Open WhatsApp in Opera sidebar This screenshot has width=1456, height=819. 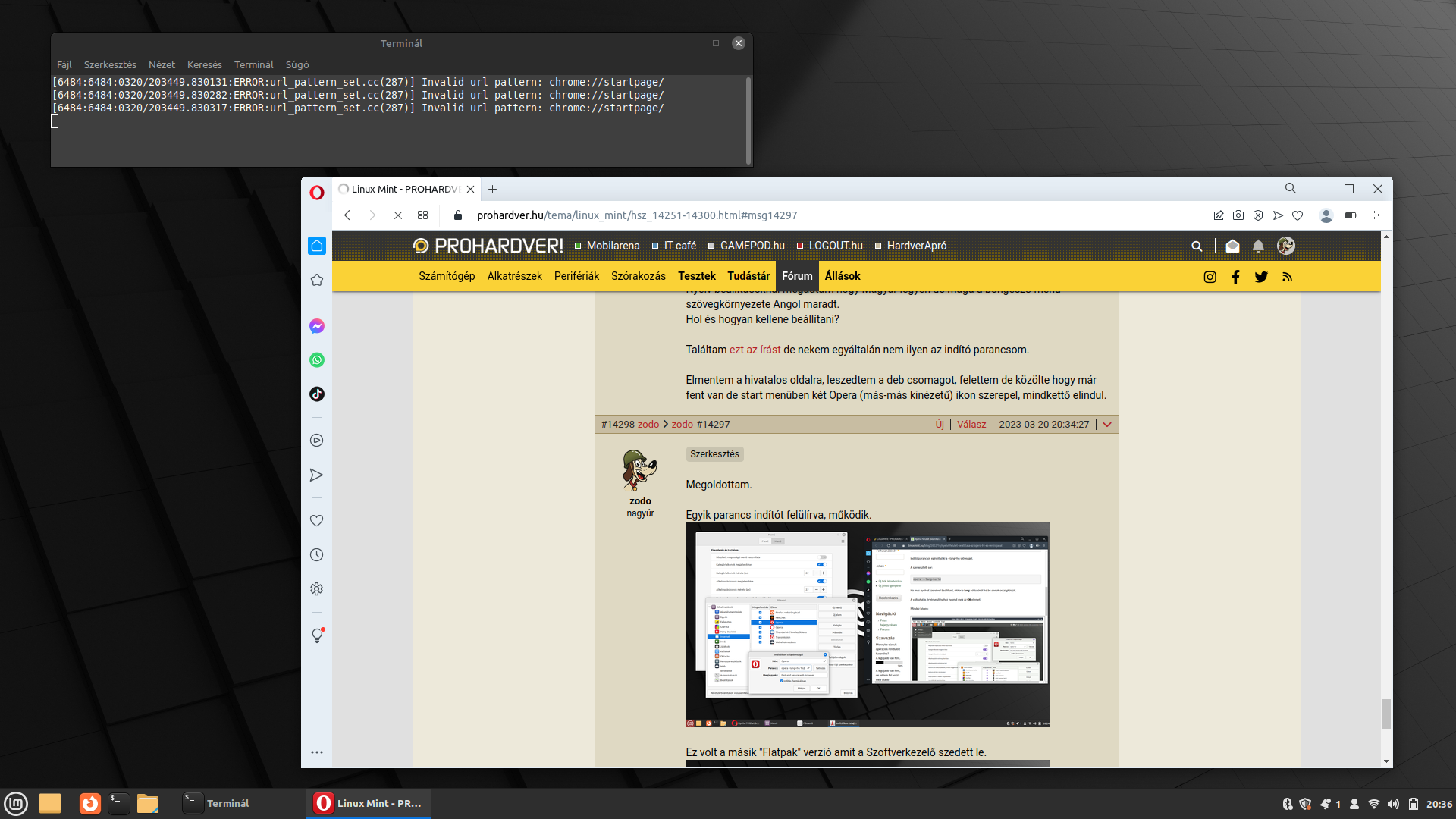(317, 360)
